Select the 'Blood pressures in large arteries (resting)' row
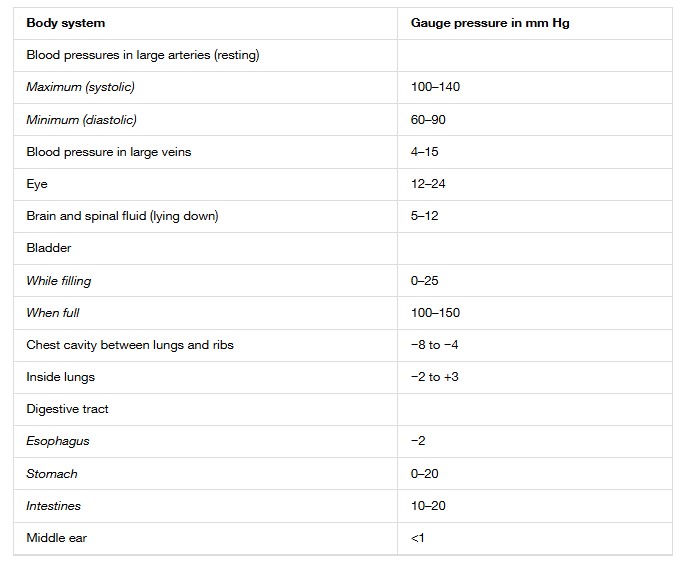The width and height of the screenshot is (677, 561). tap(343, 55)
